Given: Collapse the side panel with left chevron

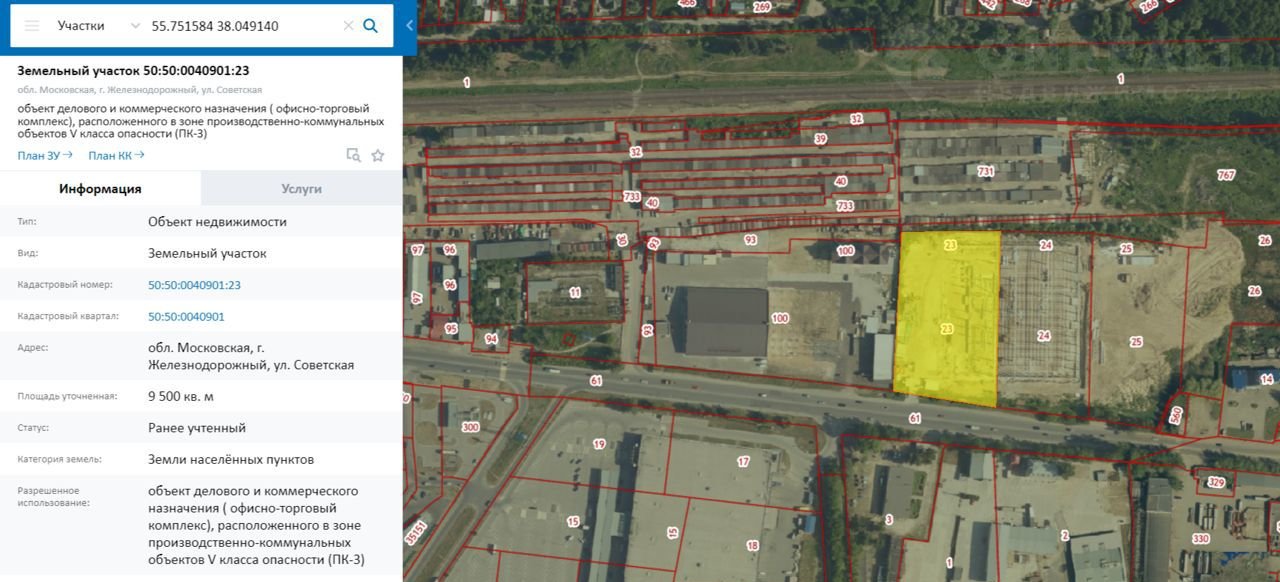Looking at the screenshot, I should click(x=409, y=26).
